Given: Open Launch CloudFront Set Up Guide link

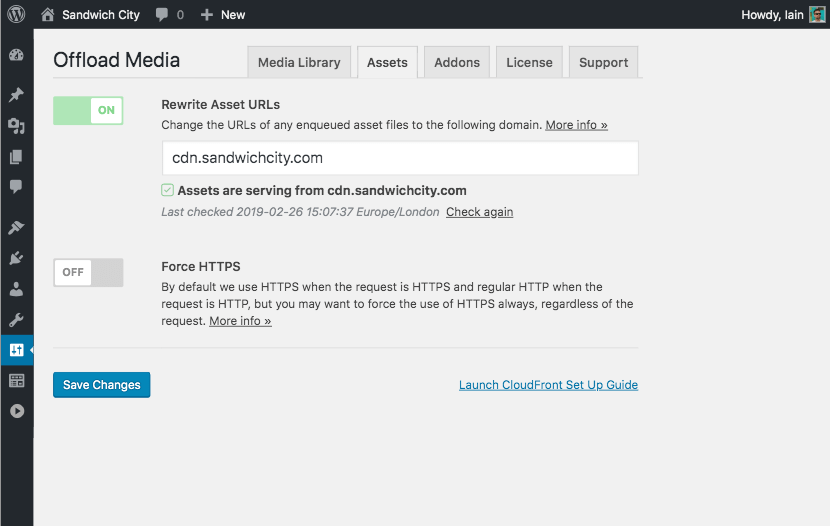Looking at the screenshot, I should 548,385.
